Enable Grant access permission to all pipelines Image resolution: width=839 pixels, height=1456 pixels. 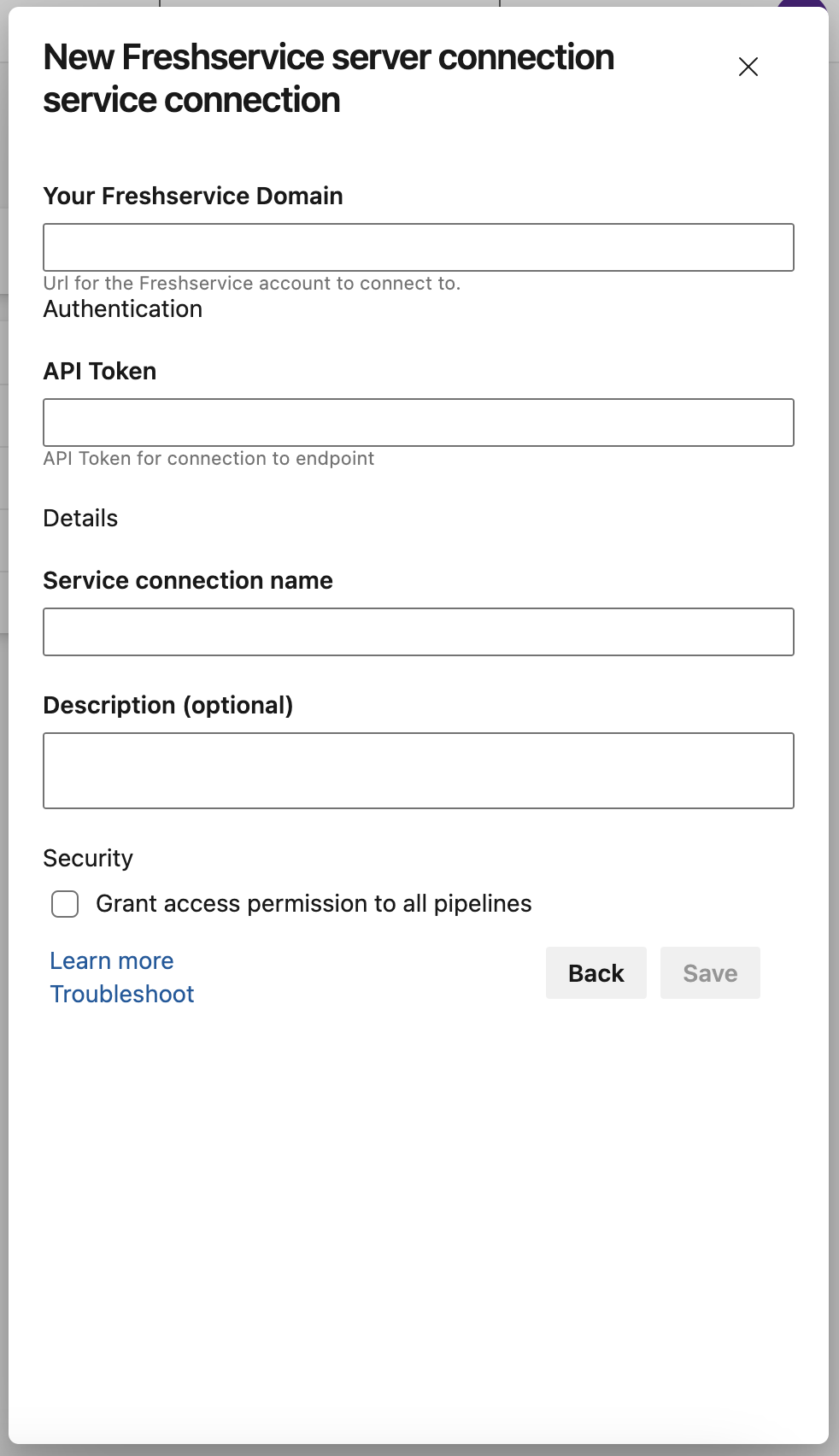point(65,904)
